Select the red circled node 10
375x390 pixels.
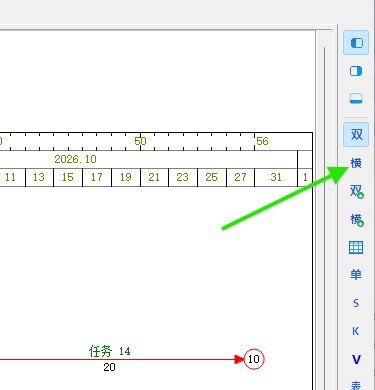254,359
